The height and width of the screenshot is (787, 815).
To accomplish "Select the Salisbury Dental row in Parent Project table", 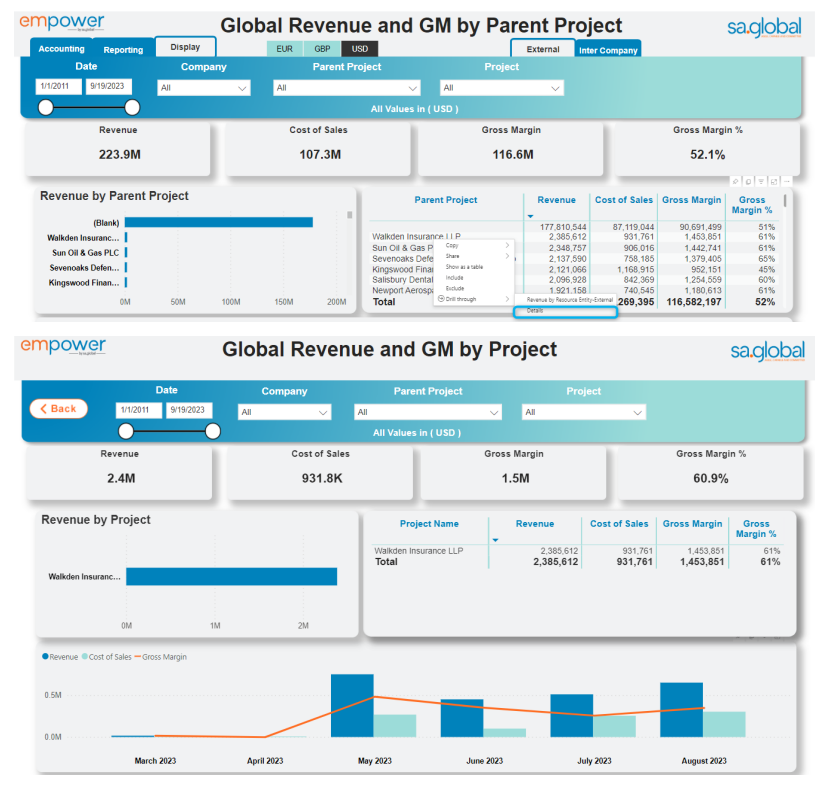I will point(573,280).
